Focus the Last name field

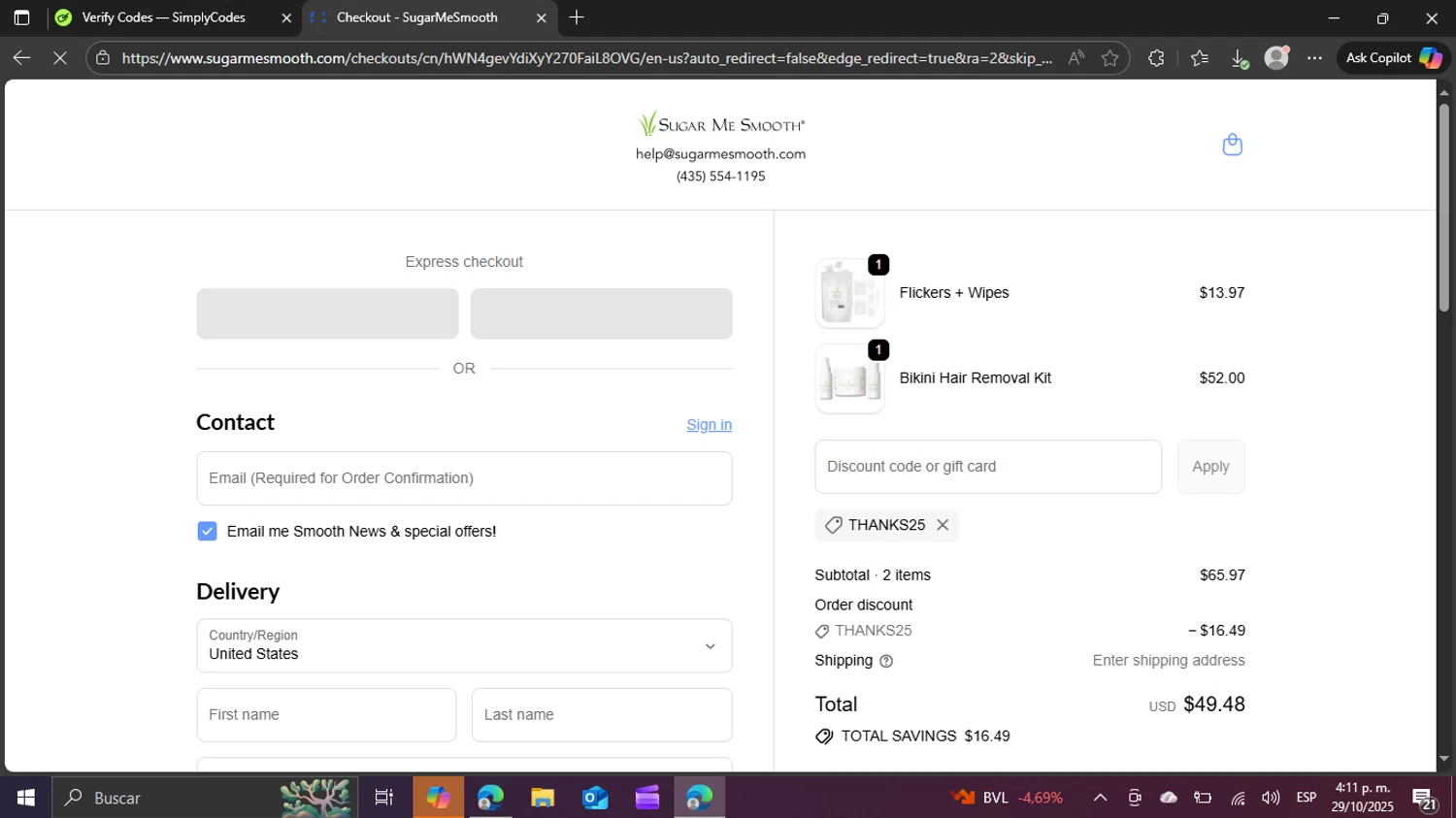click(x=602, y=715)
